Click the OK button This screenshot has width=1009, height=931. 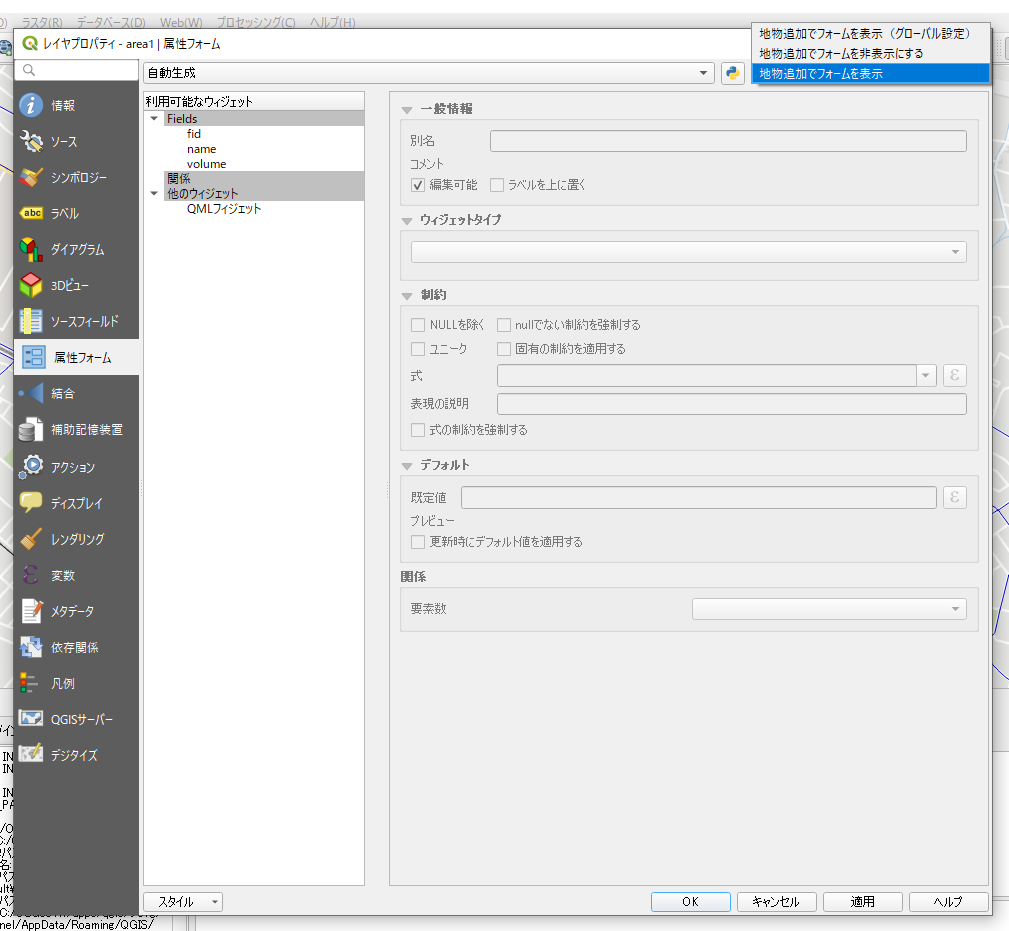pos(690,902)
